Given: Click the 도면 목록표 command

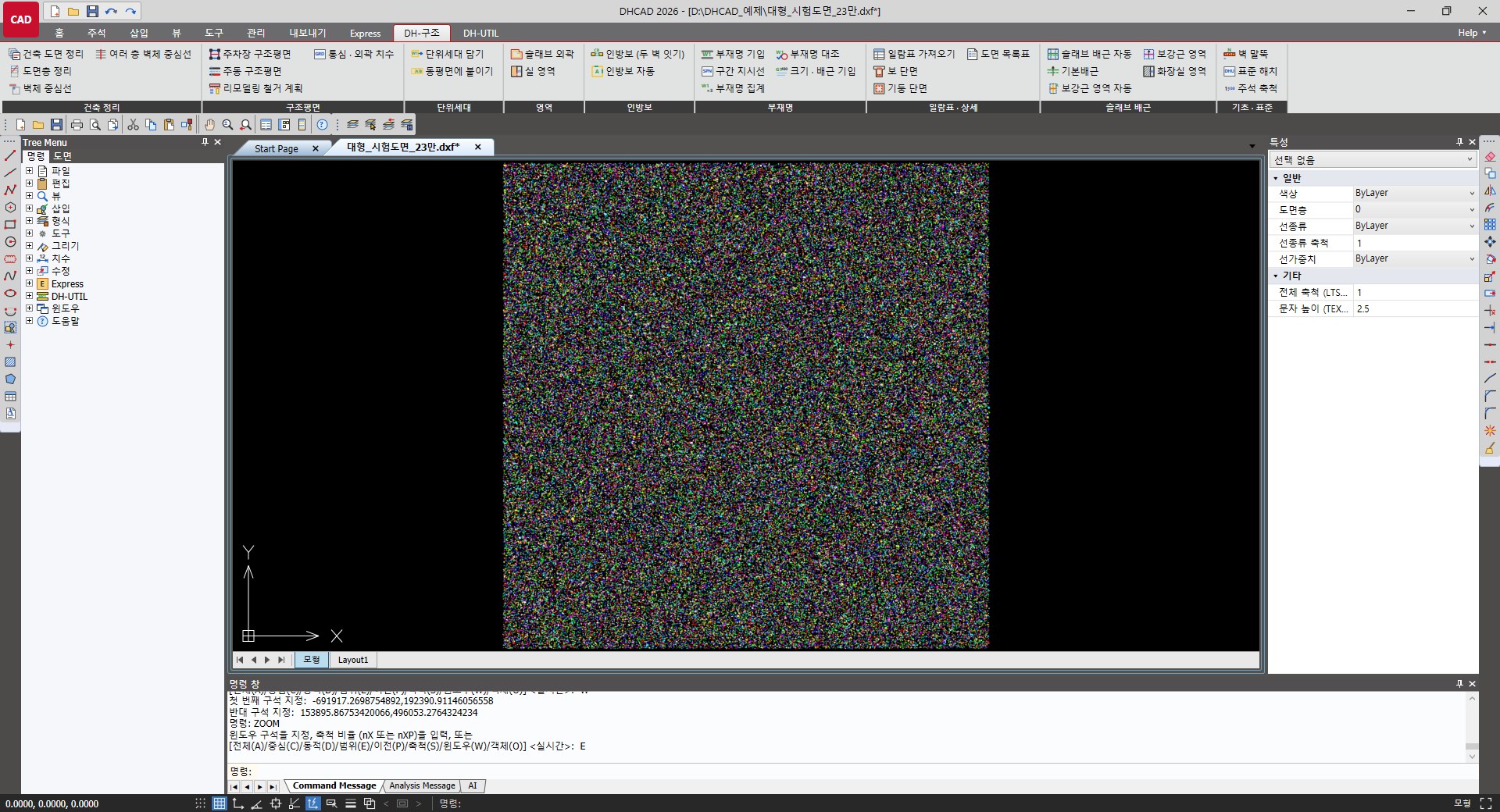Looking at the screenshot, I should click(x=998, y=54).
